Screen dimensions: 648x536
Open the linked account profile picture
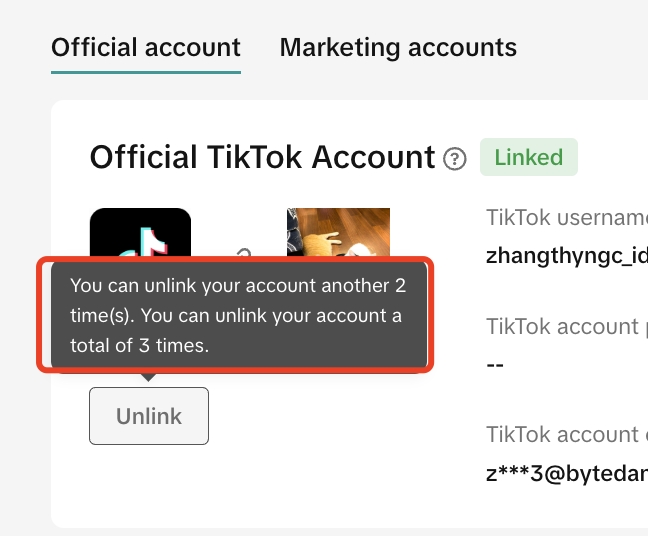(x=338, y=232)
